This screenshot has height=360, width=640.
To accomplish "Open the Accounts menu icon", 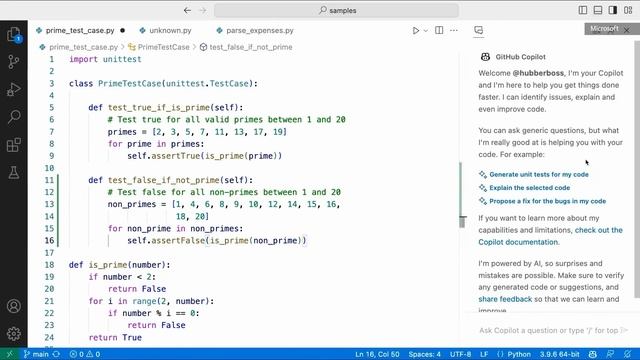I will click(x=14, y=306).
